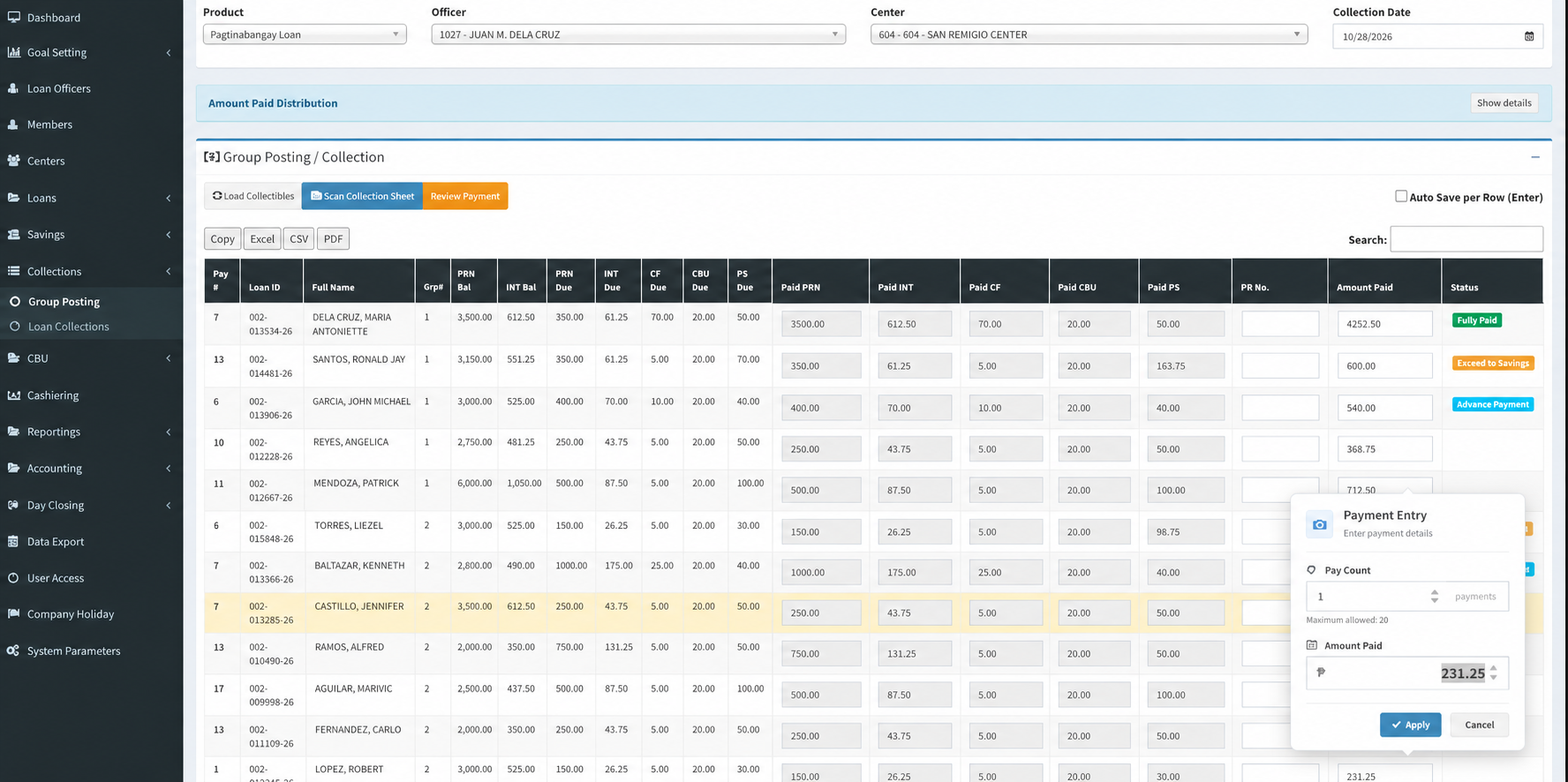The height and width of the screenshot is (782, 1568).
Task: Expand the CBU submenu chevron
Action: click(169, 358)
